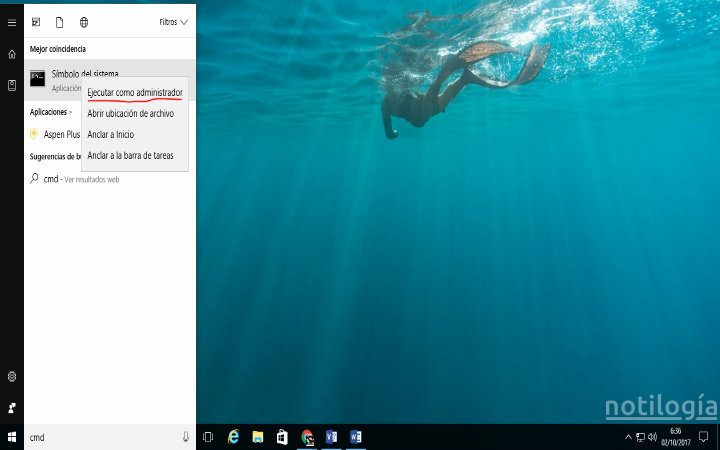Open the hamburger menu in search panel
Screen dimensions: 720x450
pos(12,22)
